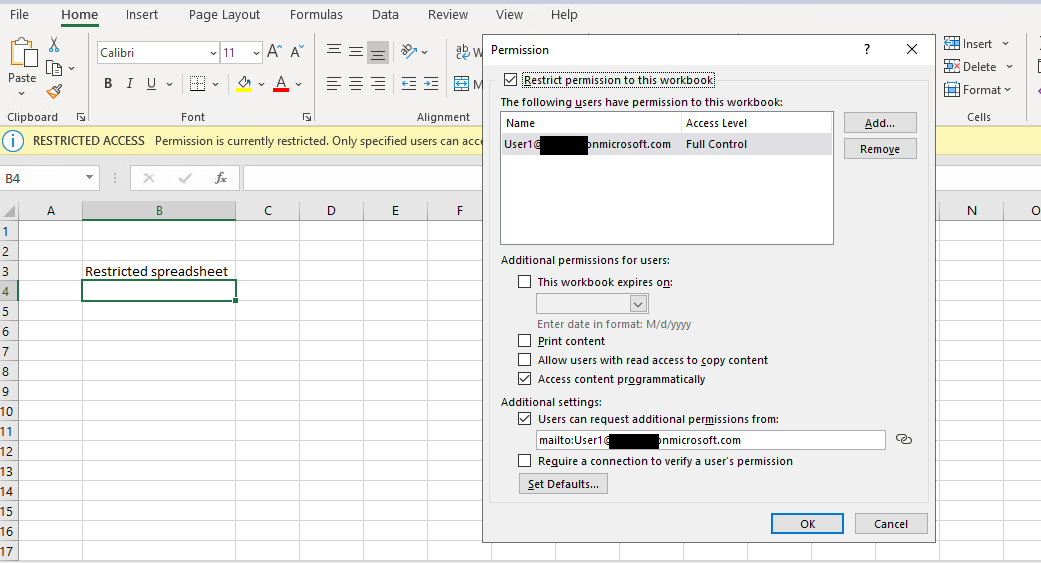Open the Font Color dropdown arrow
This screenshot has height=563, width=1041.
[298, 84]
